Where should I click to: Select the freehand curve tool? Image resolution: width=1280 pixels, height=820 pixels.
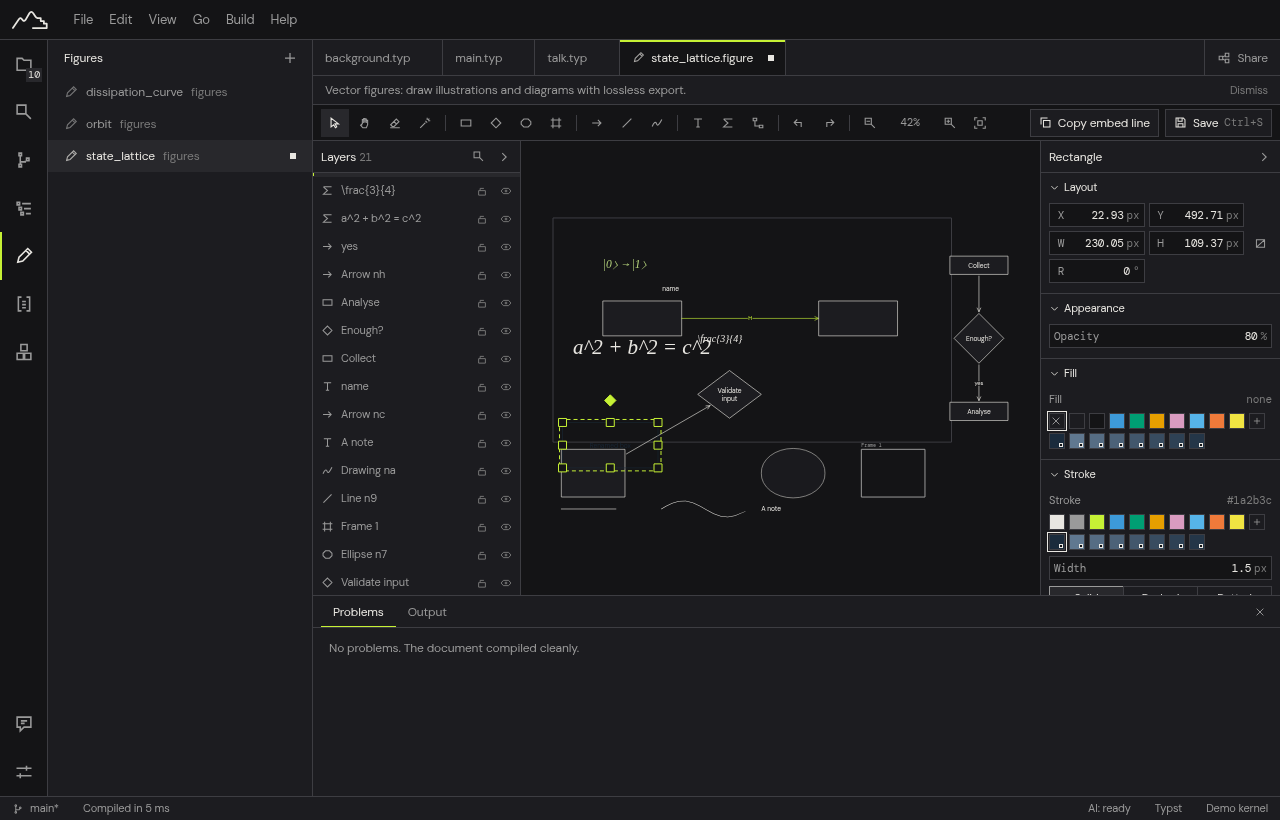[x=656, y=123]
